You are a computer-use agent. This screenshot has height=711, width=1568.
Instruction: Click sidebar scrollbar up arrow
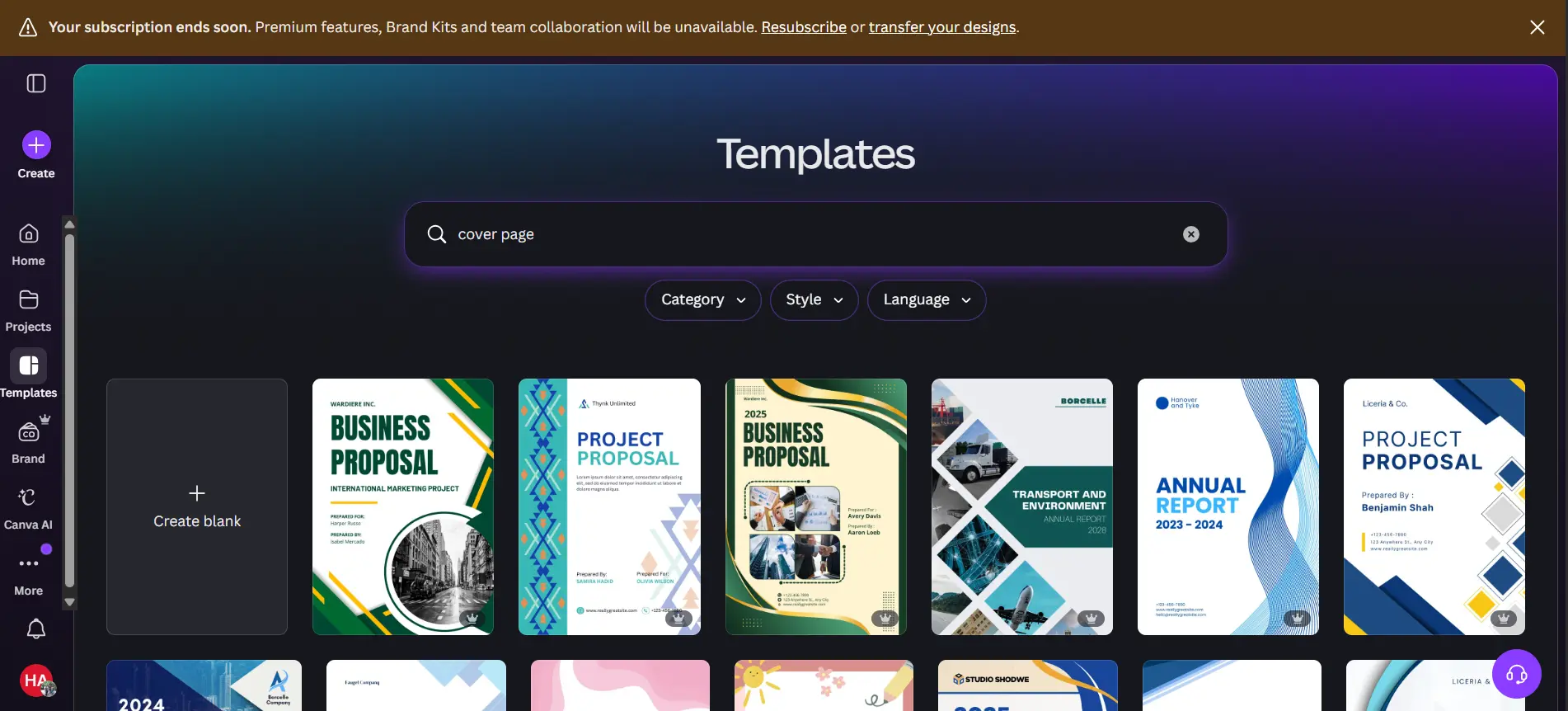click(69, 224)
